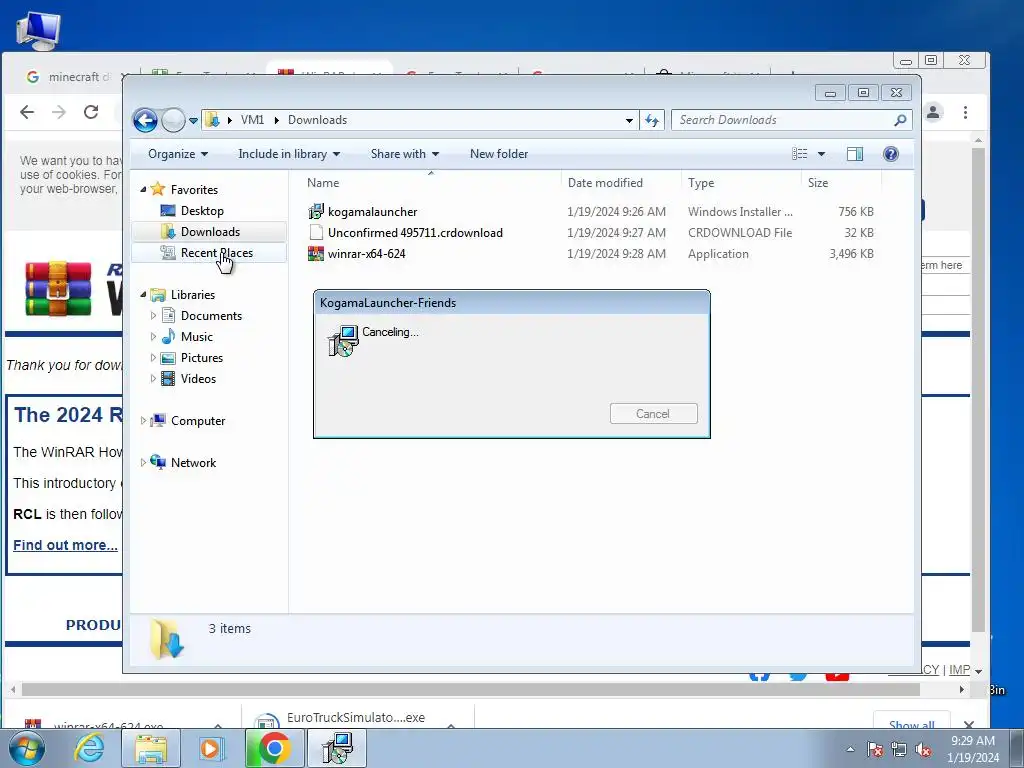1024x768 pixels.
Task: Open the Organize menu
Action: pyautogui.click(x=178, y=154)
